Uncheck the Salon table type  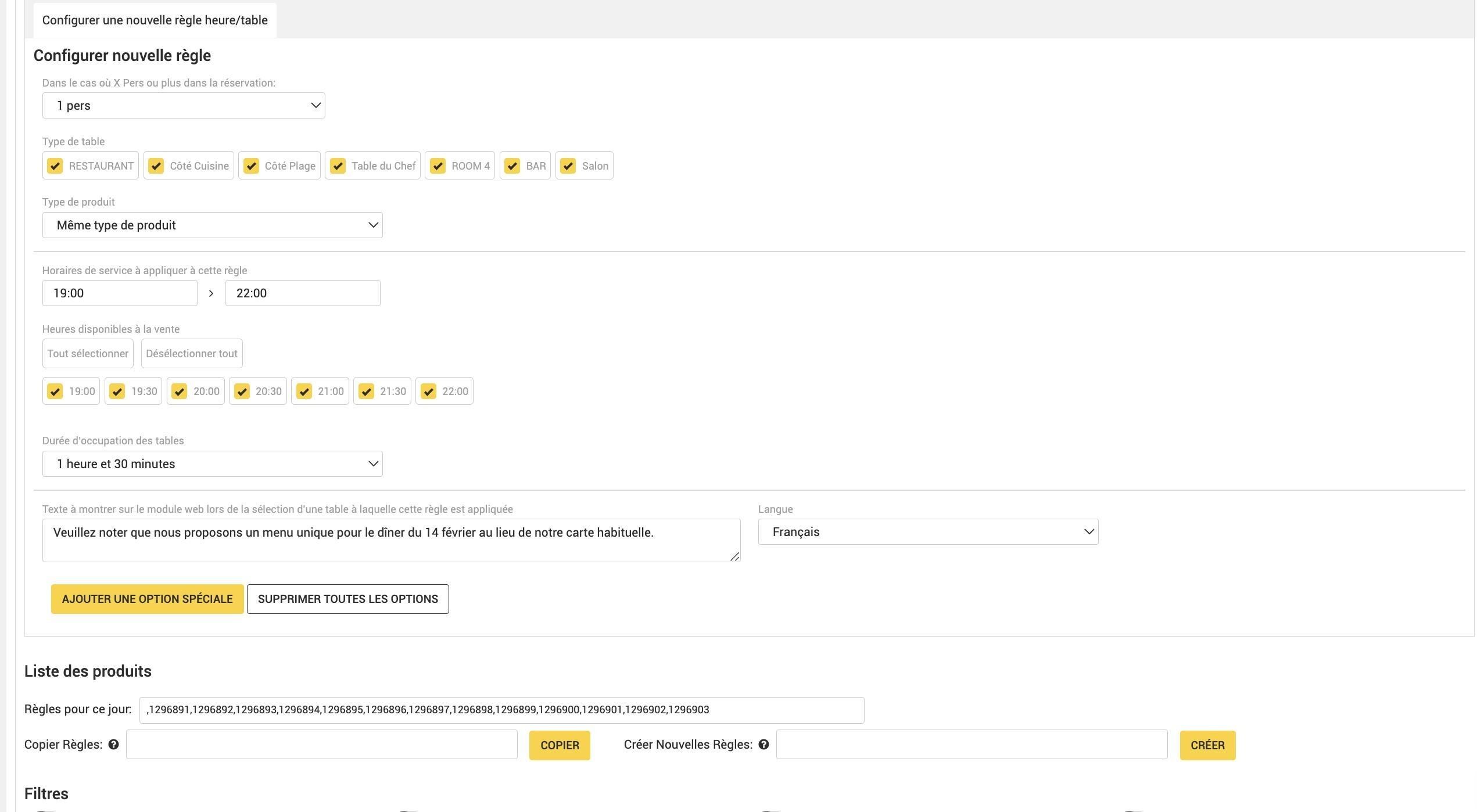568,166
